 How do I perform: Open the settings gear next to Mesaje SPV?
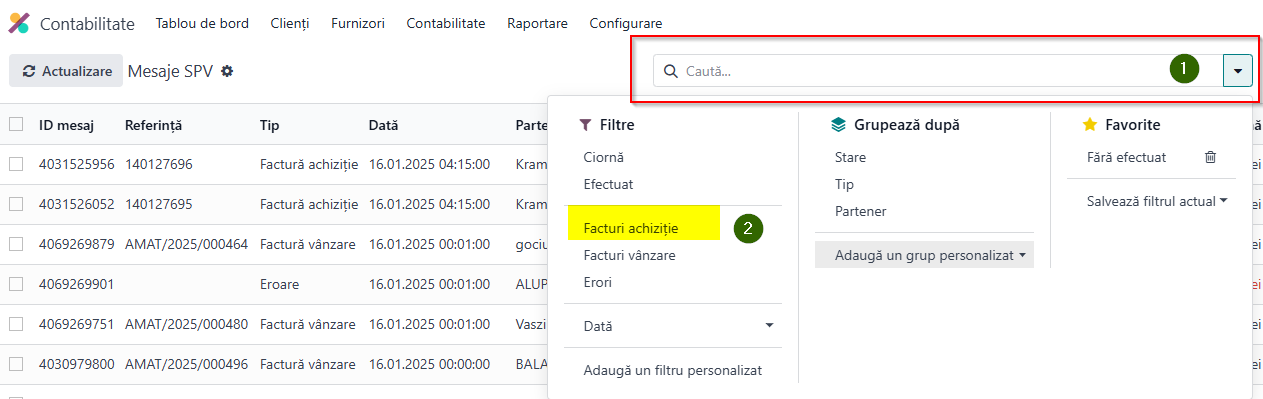(x=227, y=71)
